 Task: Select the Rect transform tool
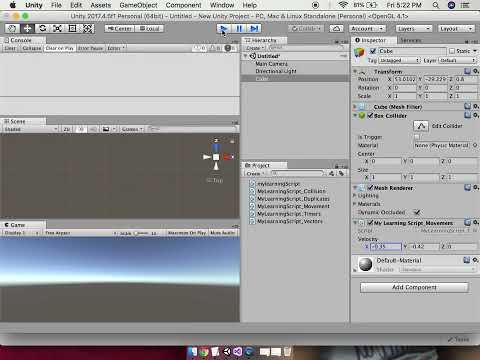[x=72, y=28]
